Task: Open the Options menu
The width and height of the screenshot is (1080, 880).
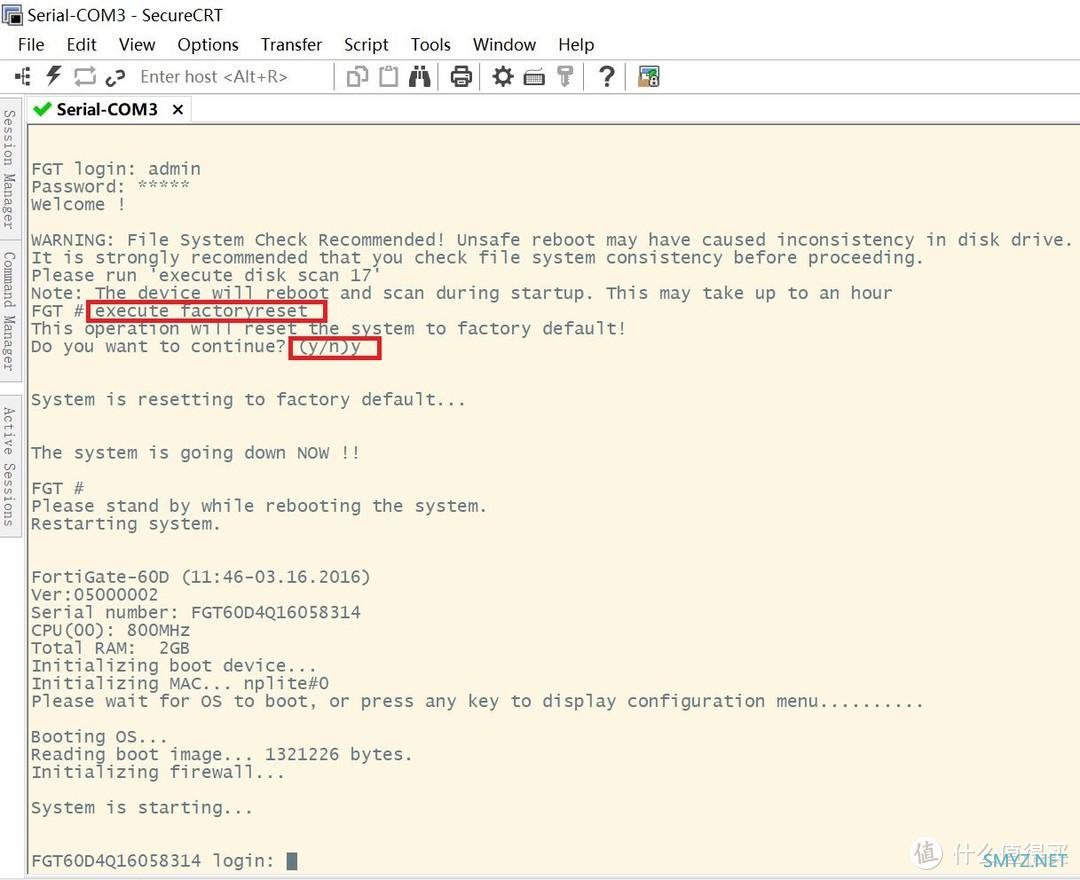Action: [208, 45]
